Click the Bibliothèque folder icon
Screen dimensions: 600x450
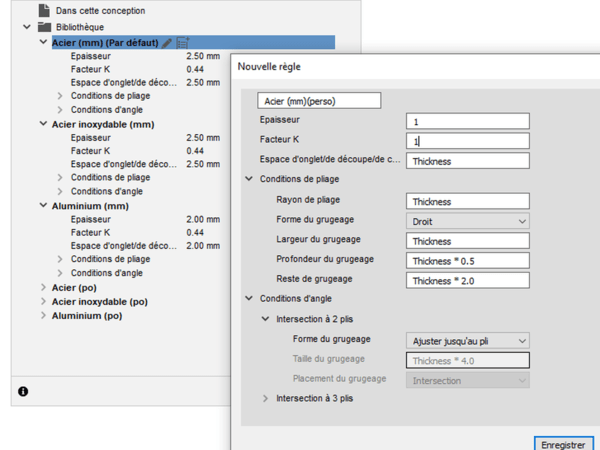pos(44,27)
